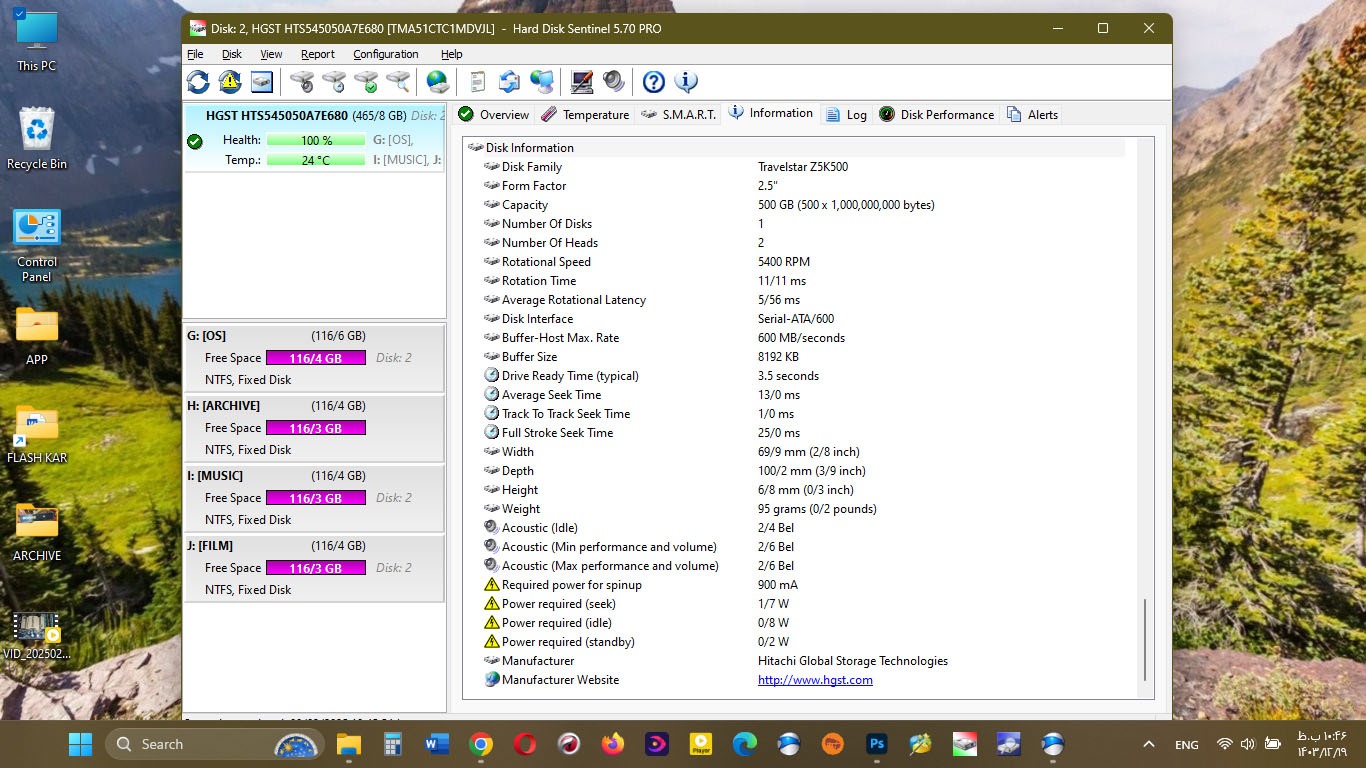The width and height of the screenshot is (1366, 768).
Task: Click the Disk Family value Travelstar Z5K500
Action: tap(803, 167)
